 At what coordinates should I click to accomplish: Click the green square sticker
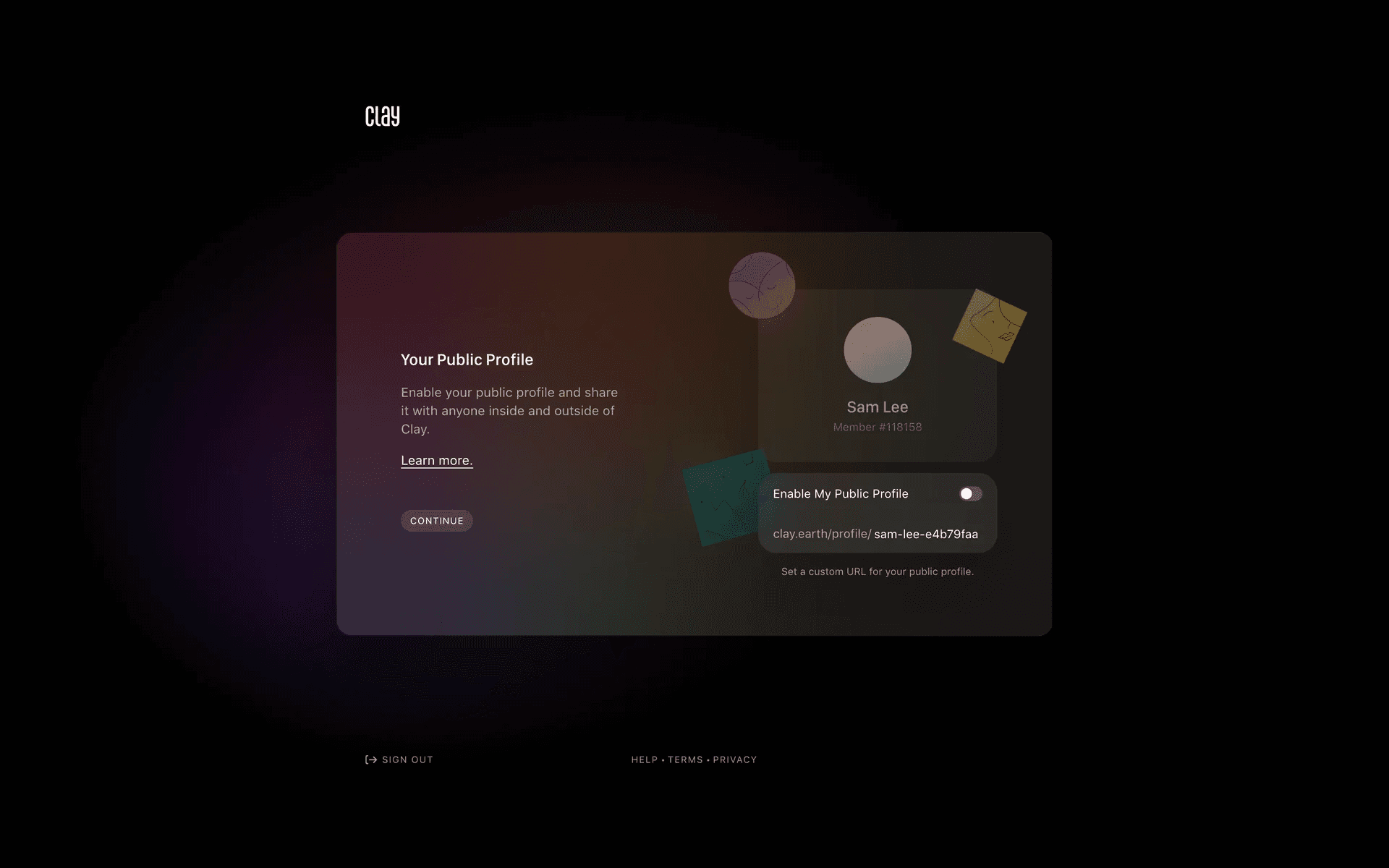(x=721, y=498)
